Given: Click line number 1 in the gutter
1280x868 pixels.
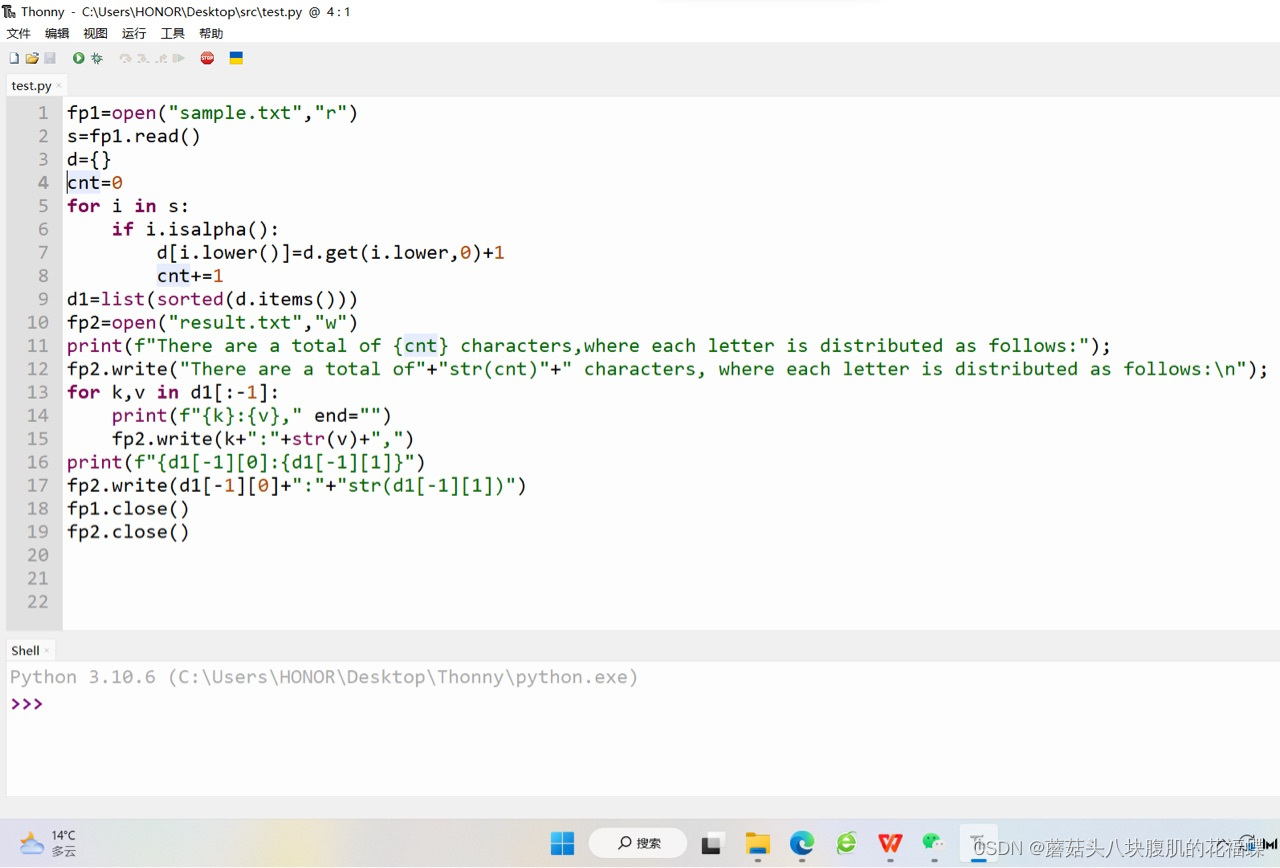Looking at the screenshot, I should (x=43, y=113).
